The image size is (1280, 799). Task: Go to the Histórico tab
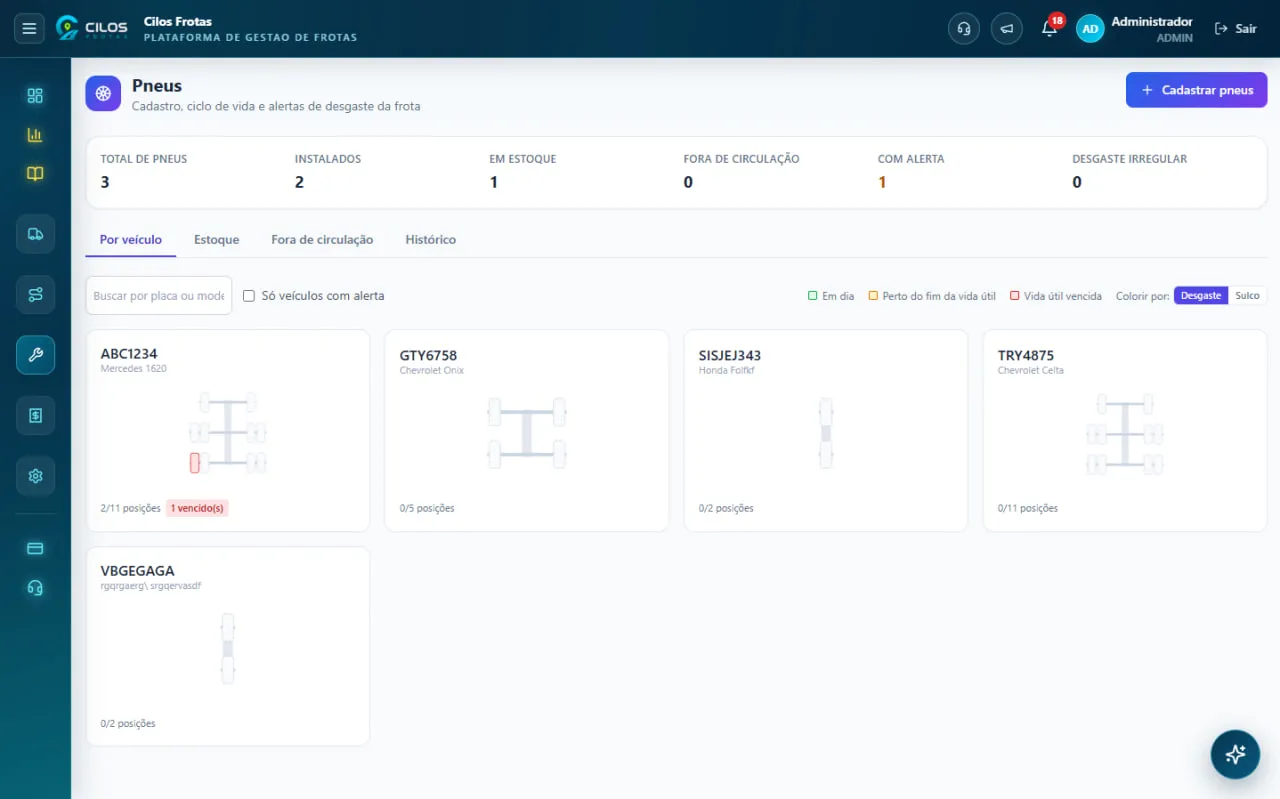point(430,240)
